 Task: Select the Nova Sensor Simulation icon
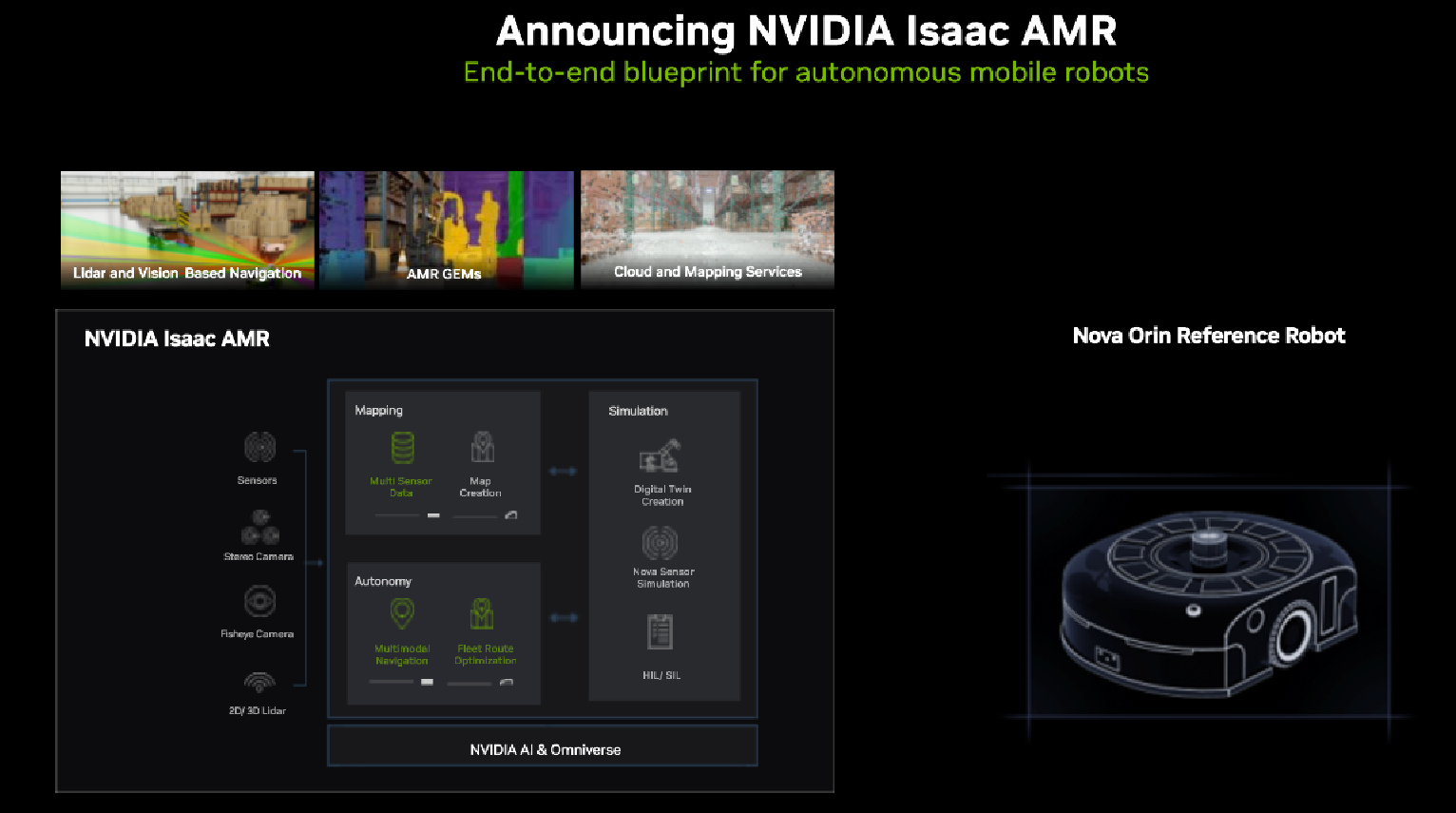click(661, 543)
